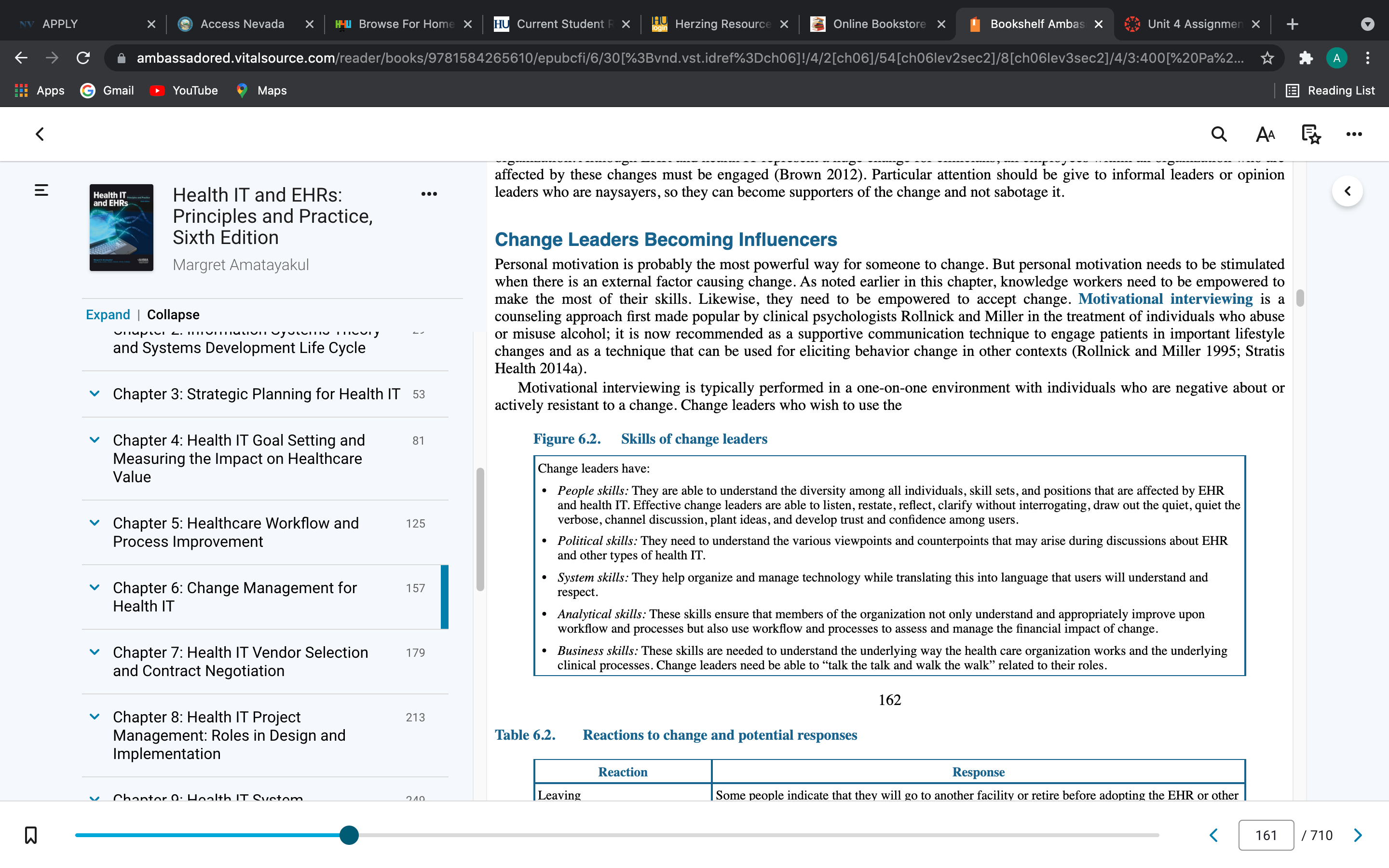1389x868 pixels.
Task: Click the reading progress slider handle
Action: 349,835
